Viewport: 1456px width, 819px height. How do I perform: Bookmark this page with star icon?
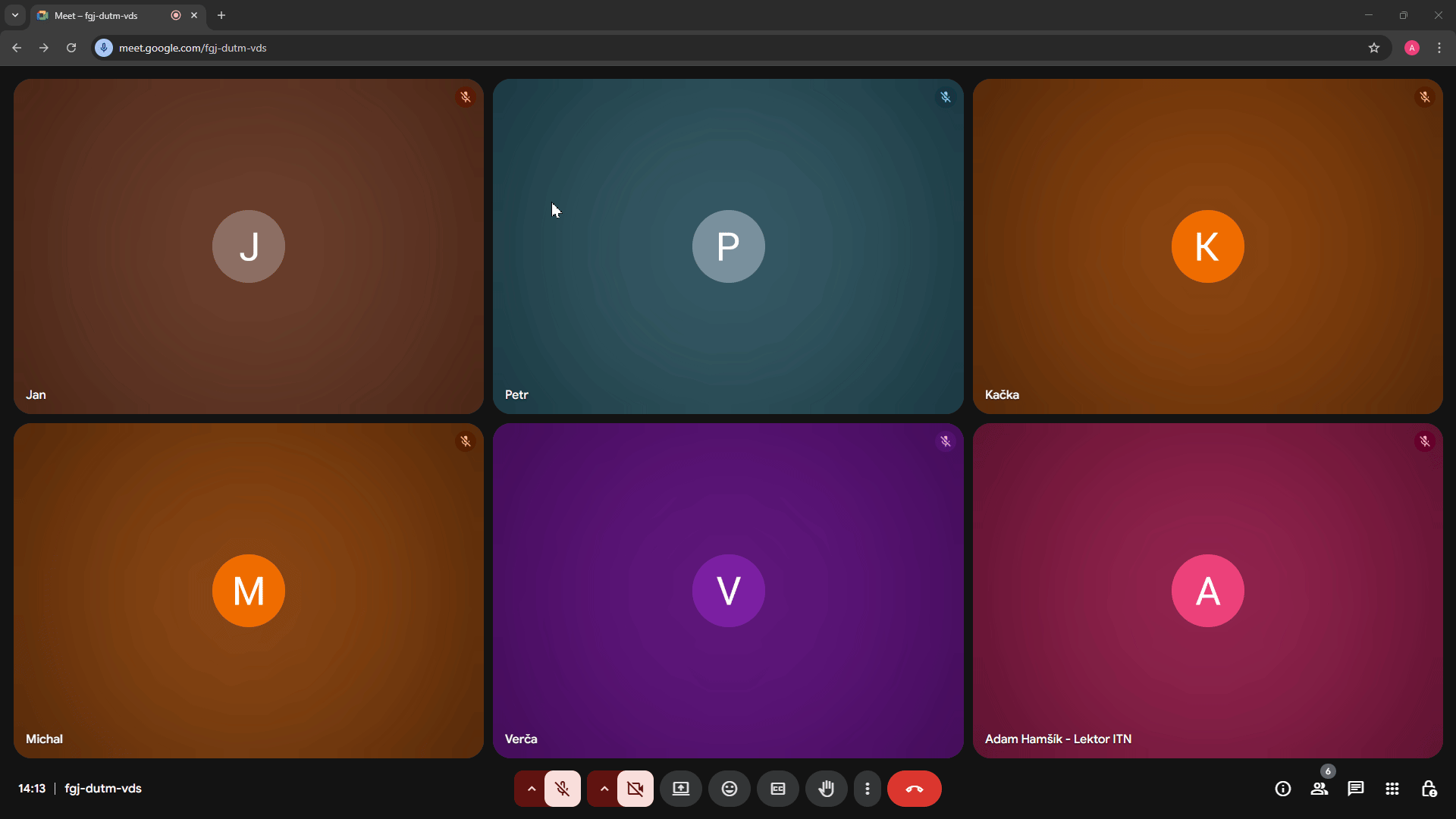pyautogui.click(x=1373, y=48)
